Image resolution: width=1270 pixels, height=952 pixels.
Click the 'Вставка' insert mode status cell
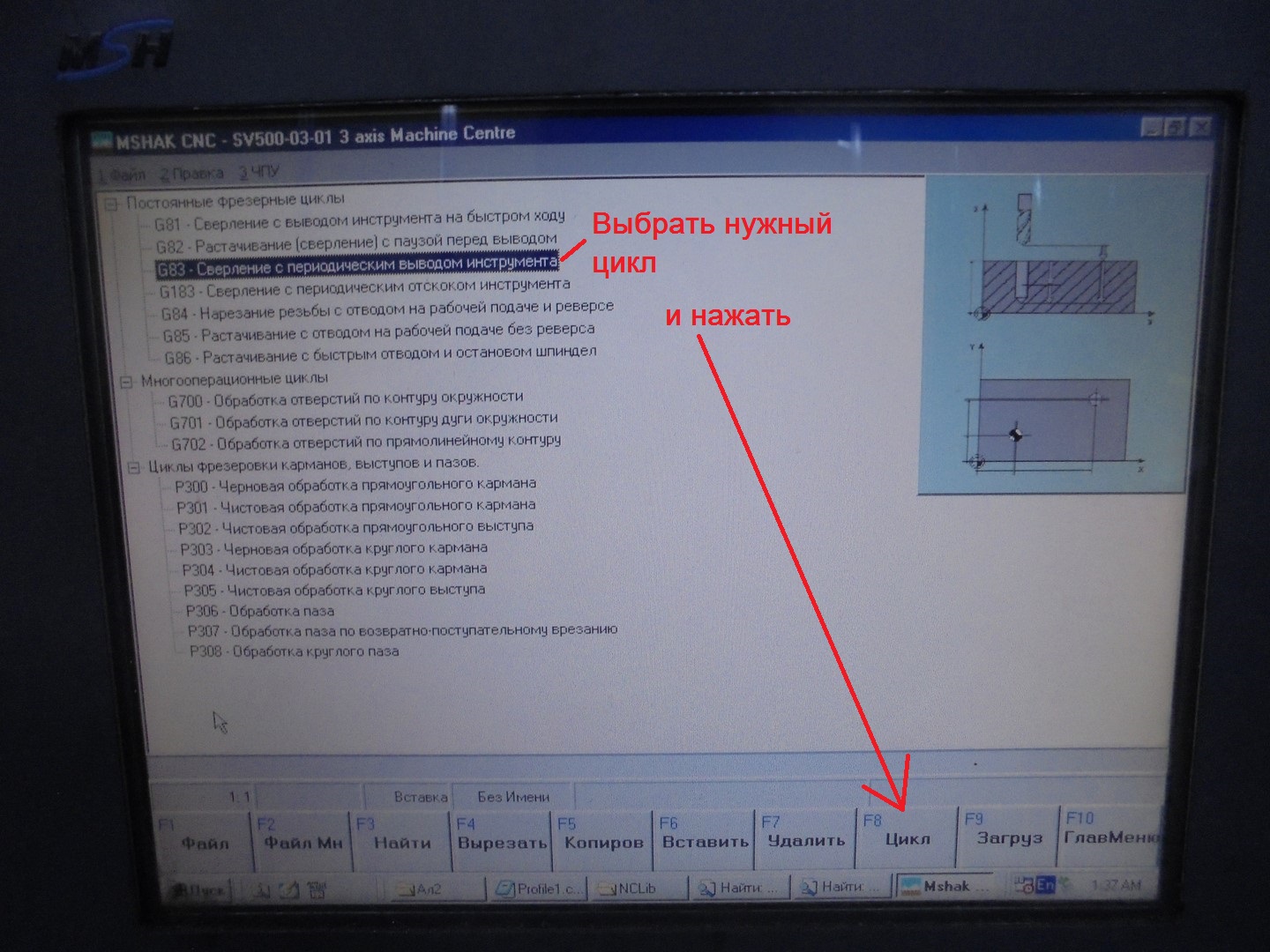click(410, 797)
